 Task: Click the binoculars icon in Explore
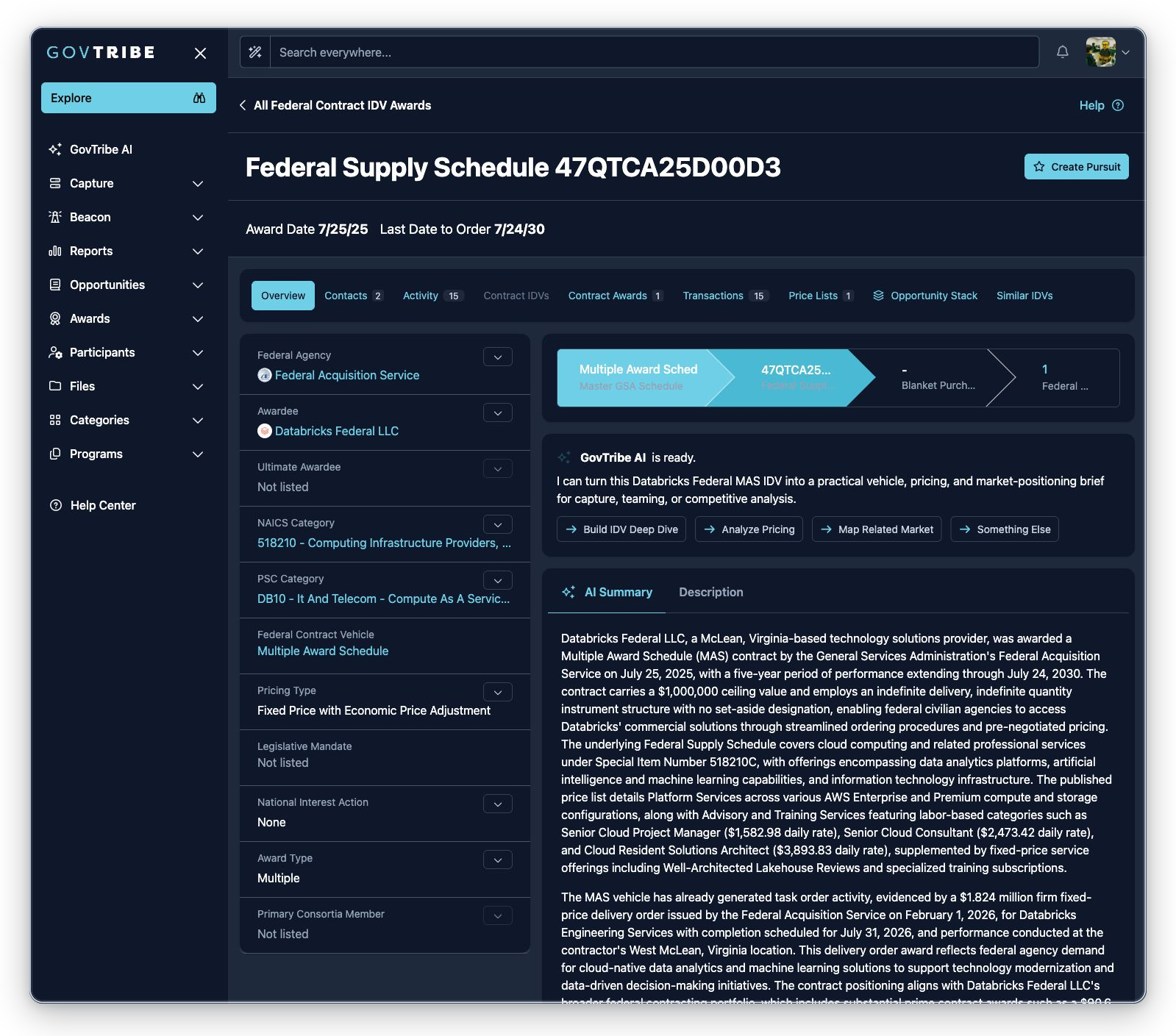coord(199,98)
